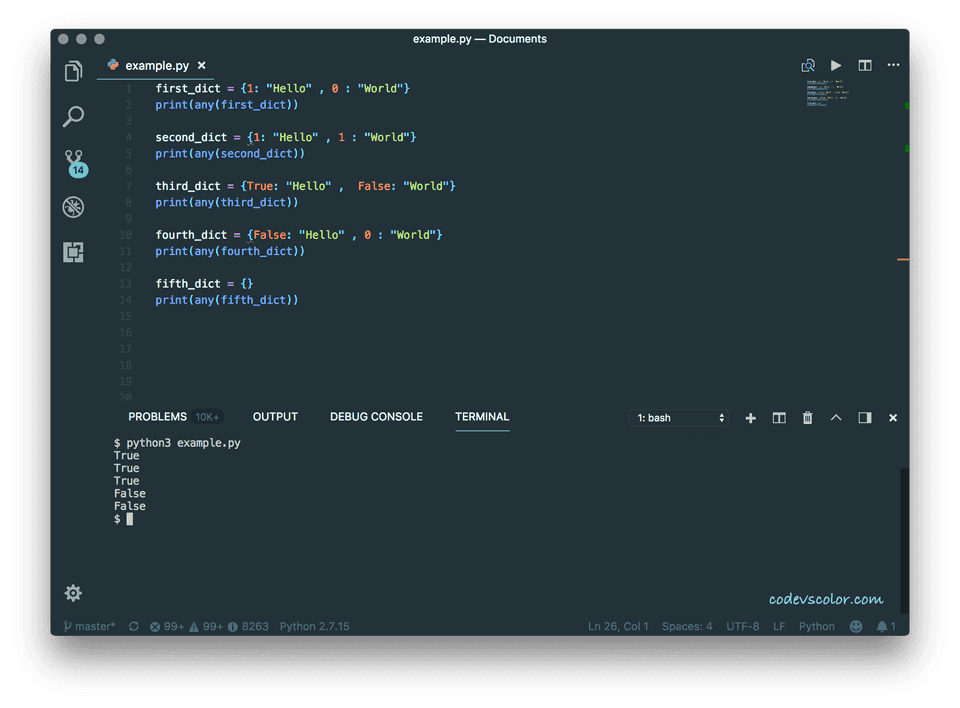
Task: Collapse the panel using the chevron icon
Action: (x=836, y=418)
